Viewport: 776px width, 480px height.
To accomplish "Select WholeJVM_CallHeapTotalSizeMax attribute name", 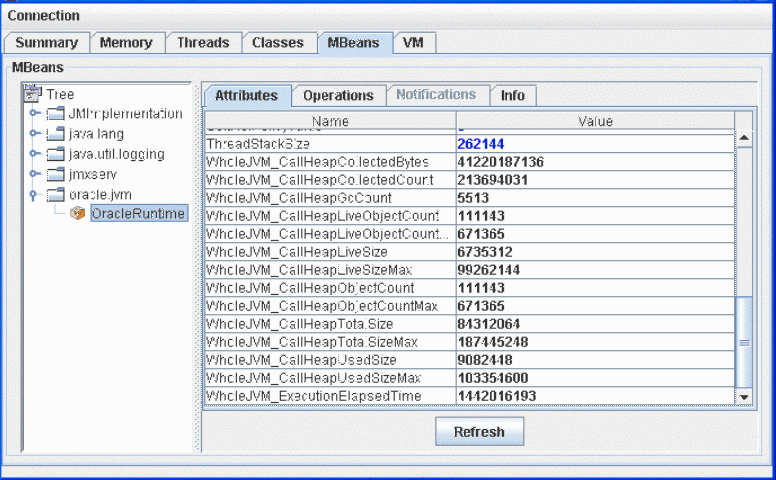I will [x=312, y=342].
